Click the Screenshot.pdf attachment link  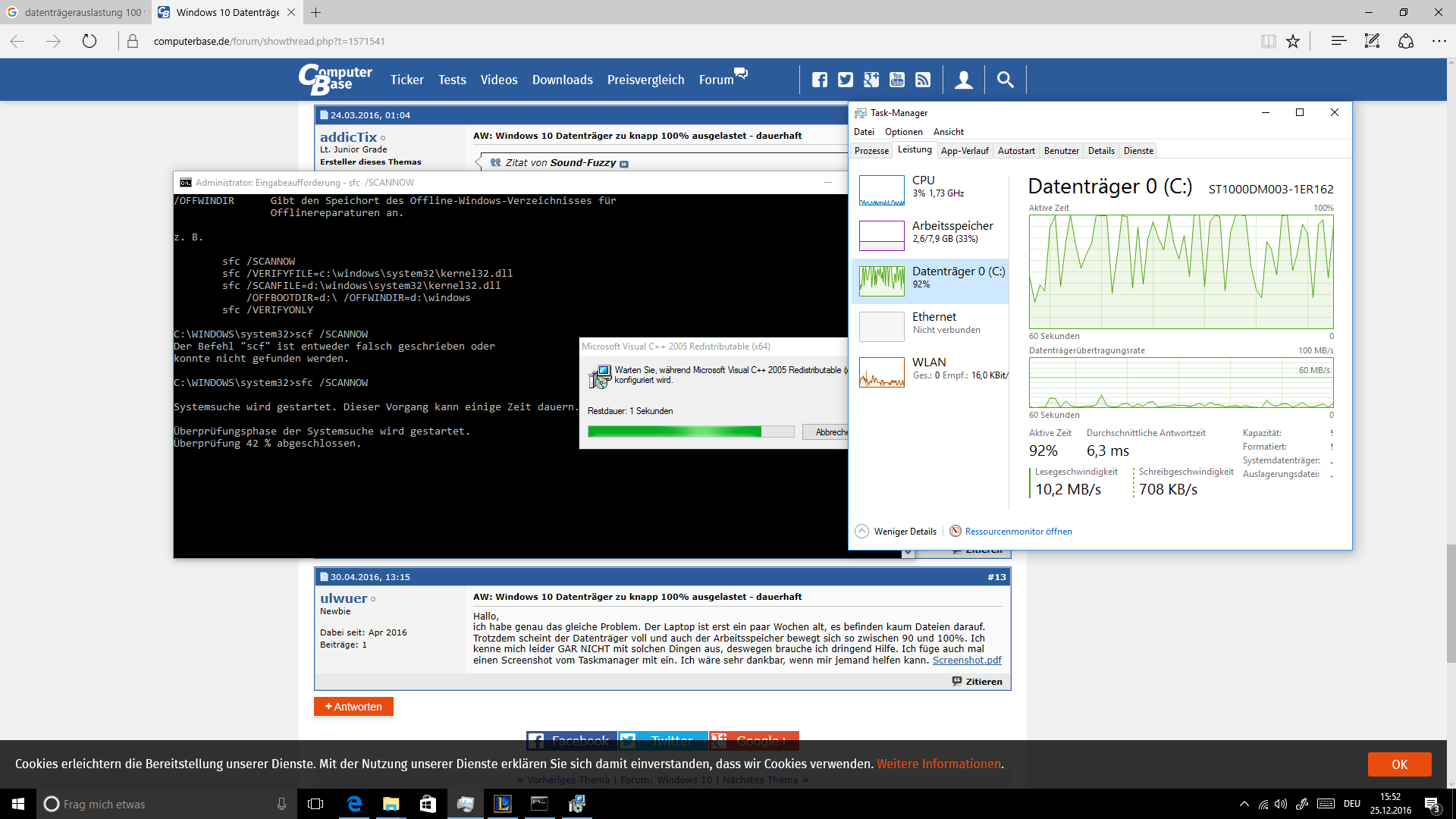click(x=967, y=660)
